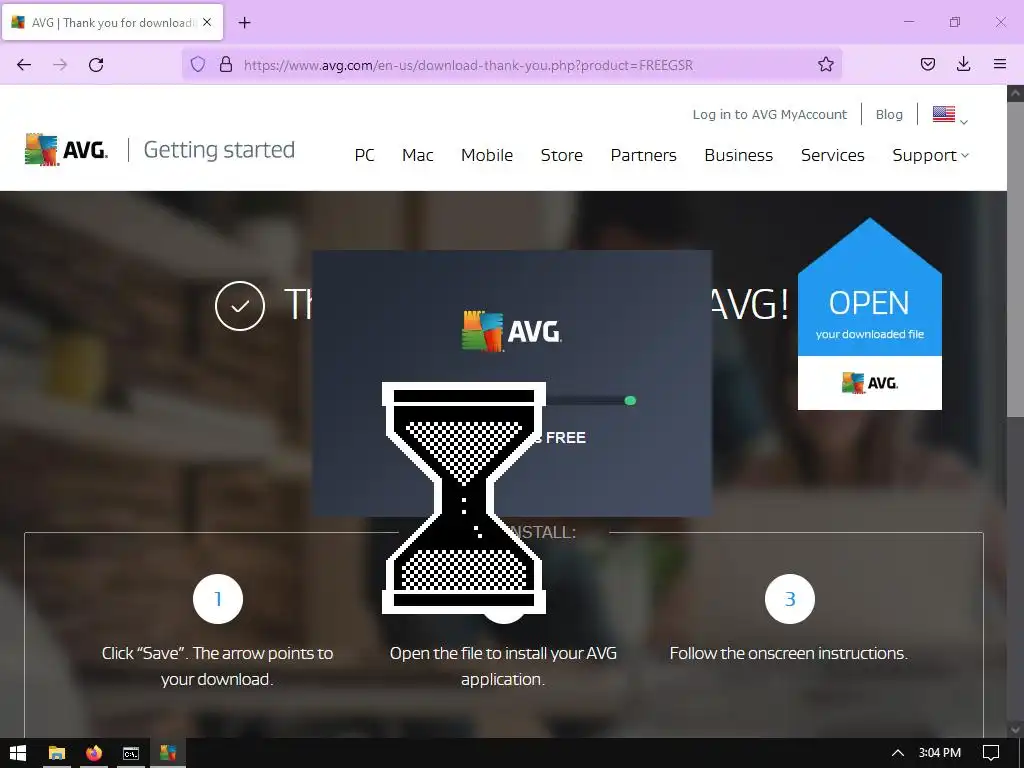The width and height of the screenshot is (1024, 768).
Task: Click the step 3 circle
Action: (790, 599)
